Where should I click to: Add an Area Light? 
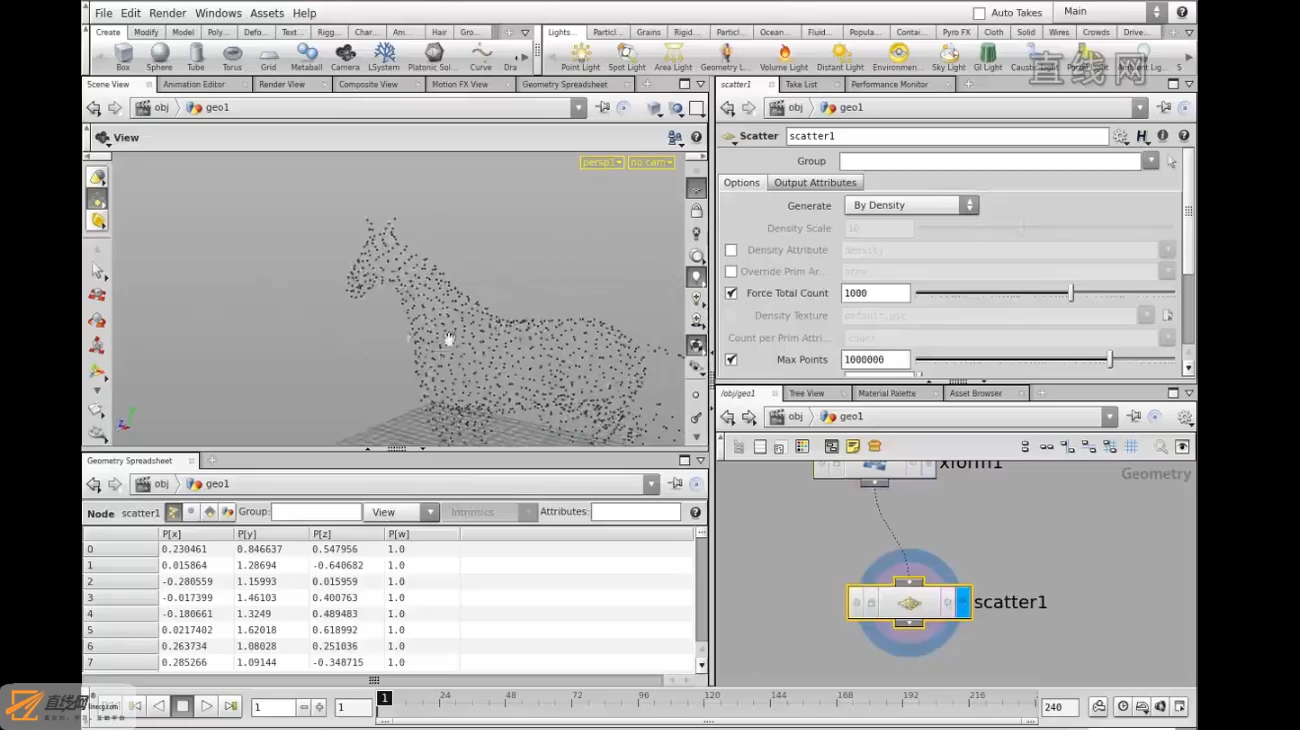point(673,57)
